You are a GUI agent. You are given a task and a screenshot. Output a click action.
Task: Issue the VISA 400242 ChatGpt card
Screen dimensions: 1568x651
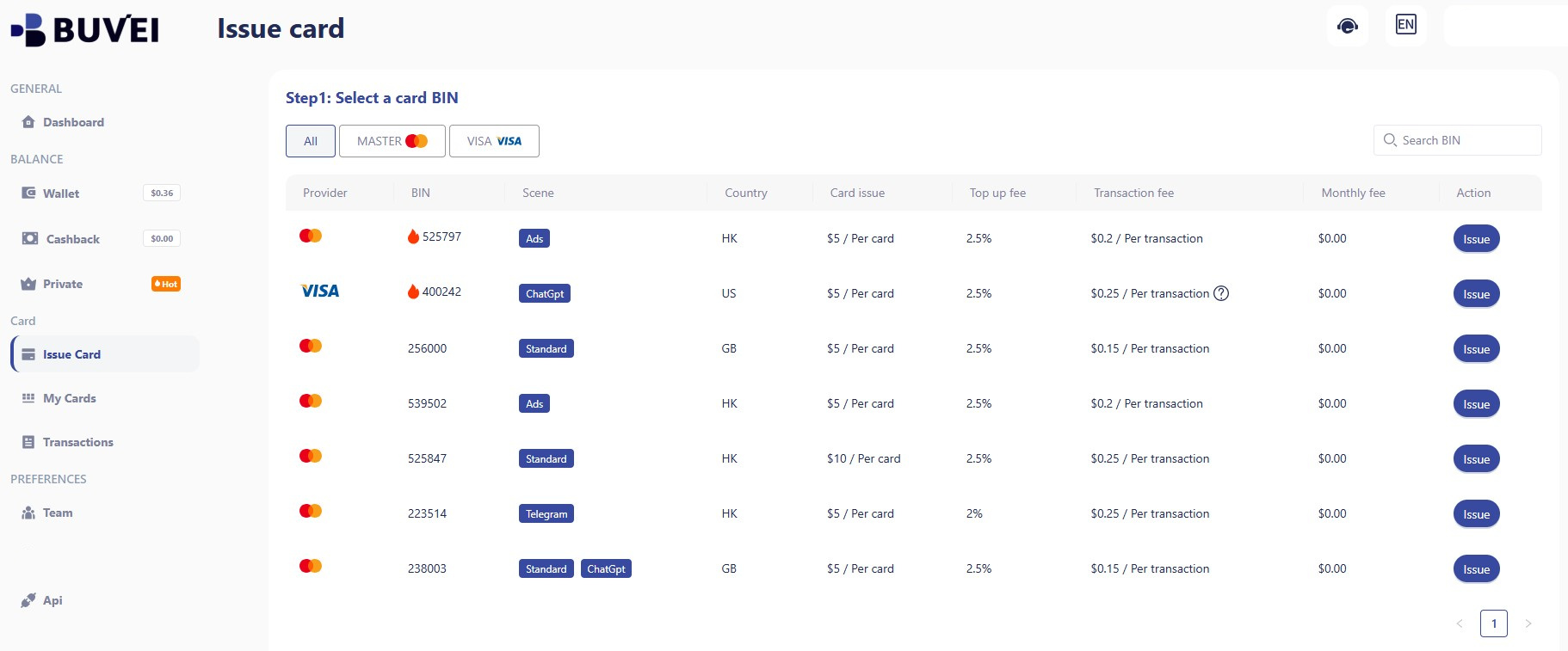1476,294
